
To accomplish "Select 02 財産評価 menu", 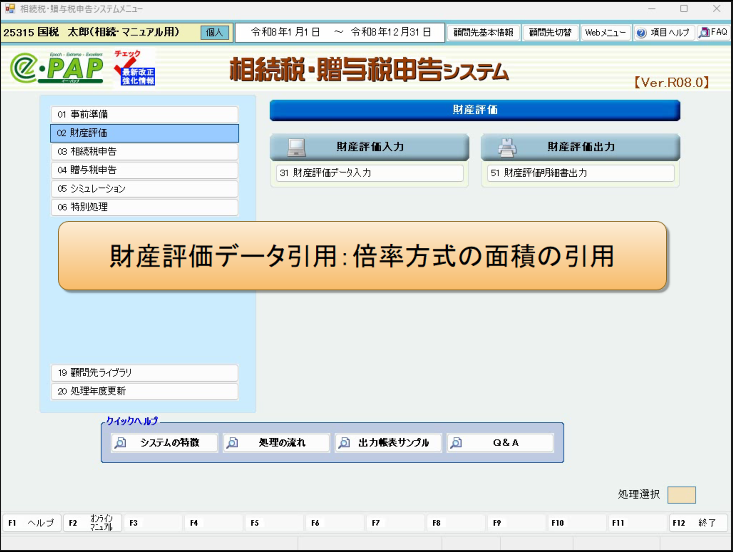I will click(x=144, y=133).
